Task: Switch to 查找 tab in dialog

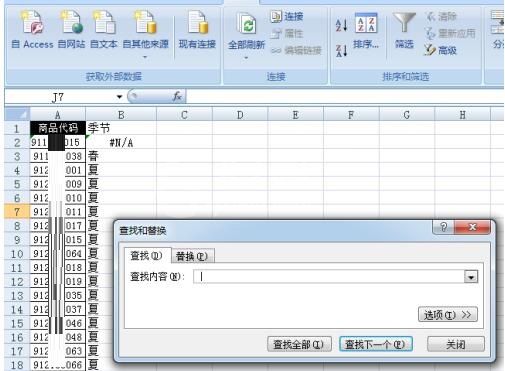Action: (147, 256)
